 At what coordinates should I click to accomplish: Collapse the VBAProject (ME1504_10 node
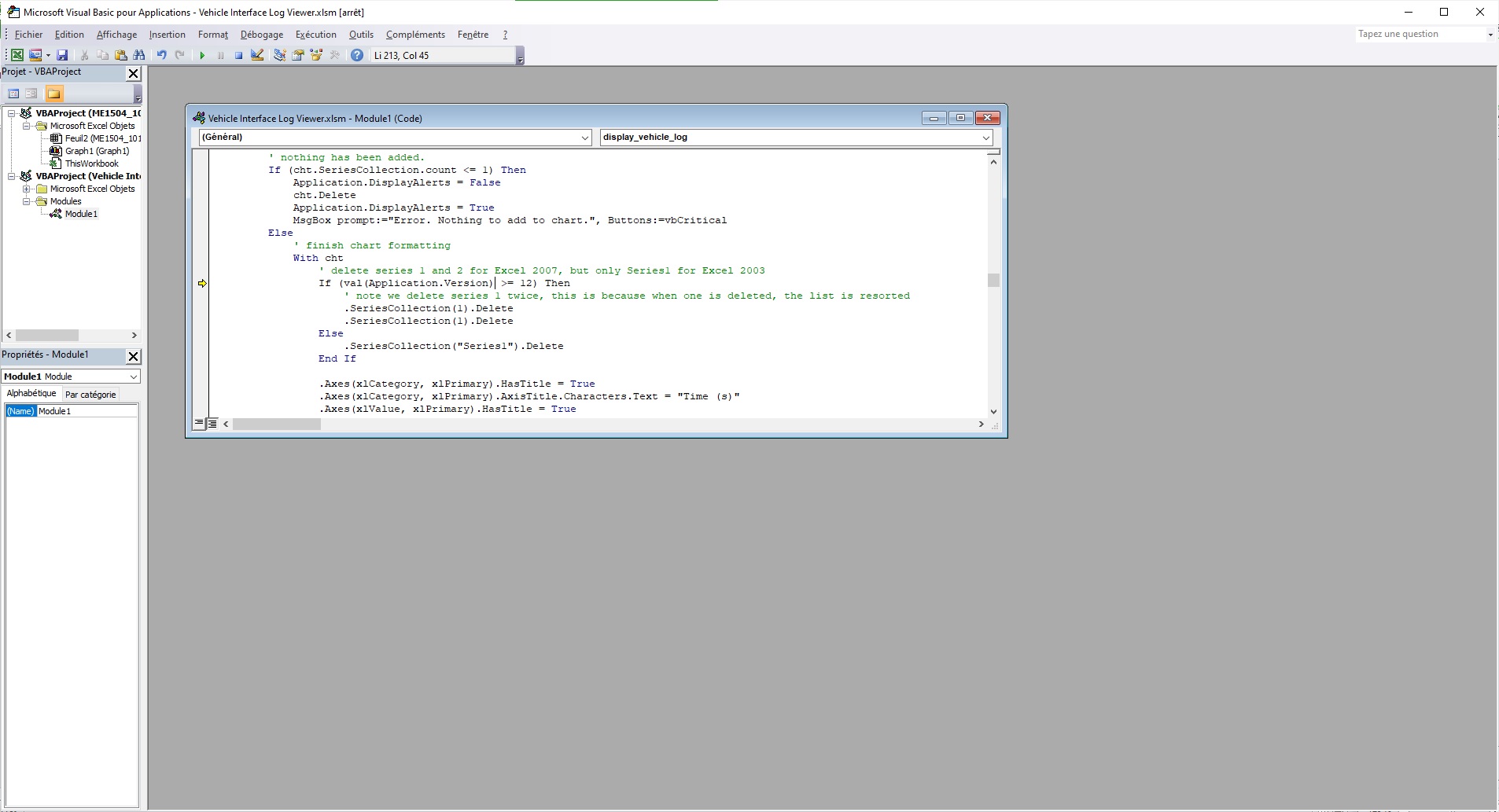[13, 113]
